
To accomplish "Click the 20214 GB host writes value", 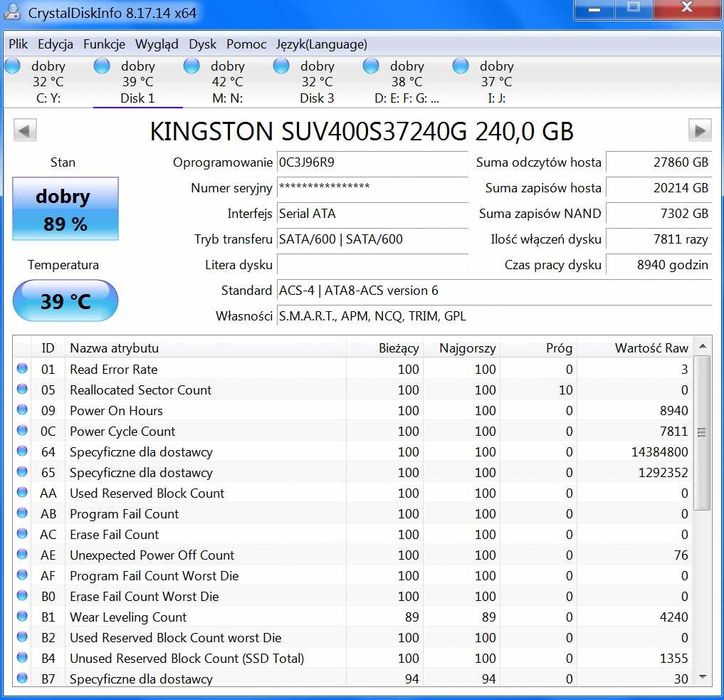I will tap(659, 188).
